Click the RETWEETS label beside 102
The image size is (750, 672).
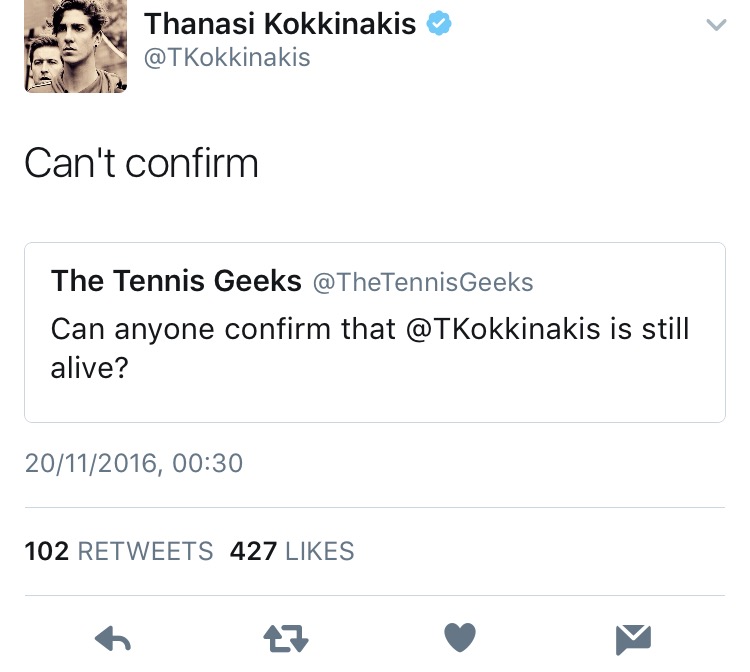pos(145,551)
